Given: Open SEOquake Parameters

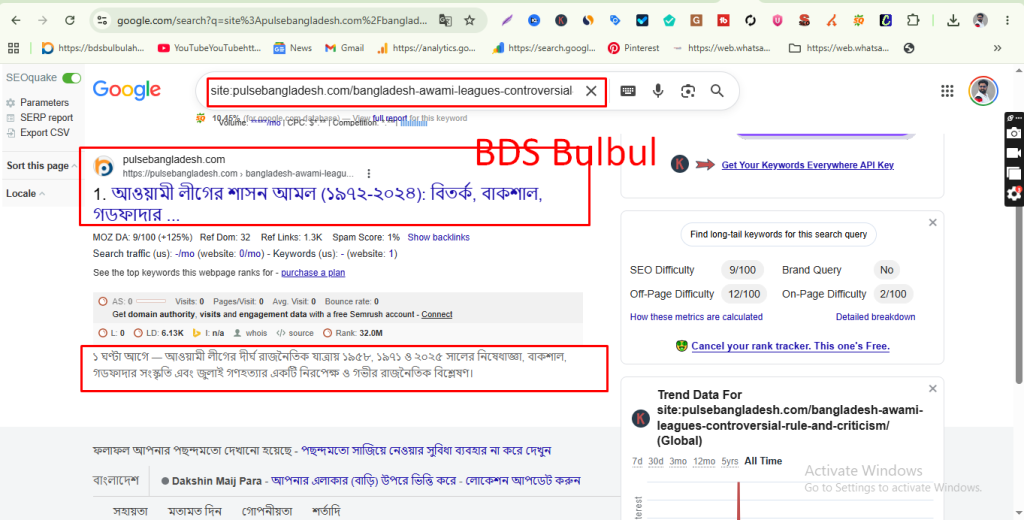Looking at the screenshot, I should (44, 103).
